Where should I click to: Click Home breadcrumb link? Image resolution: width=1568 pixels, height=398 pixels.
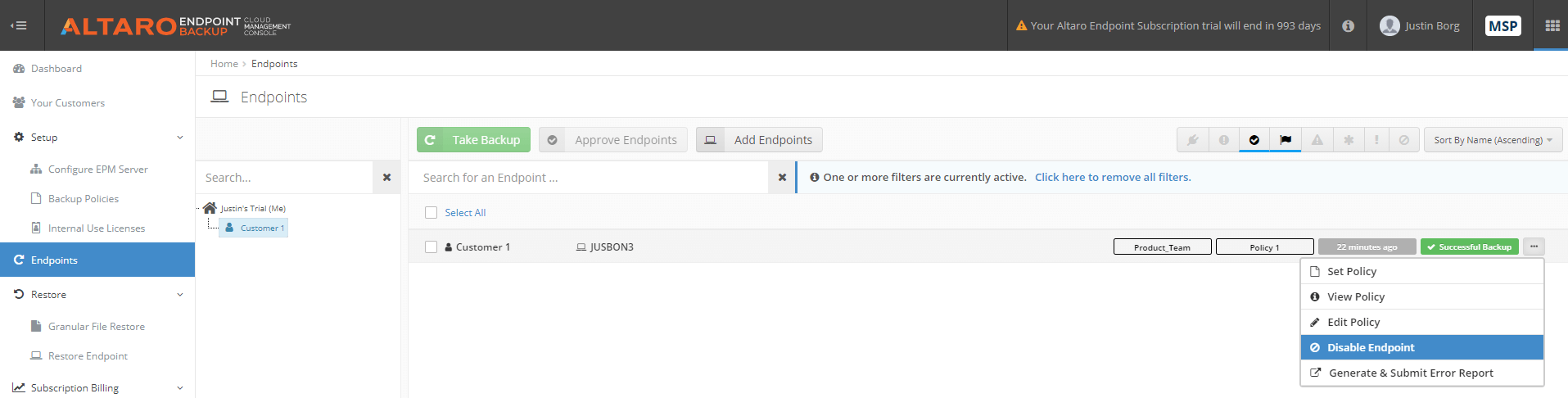tap(224, 64)
